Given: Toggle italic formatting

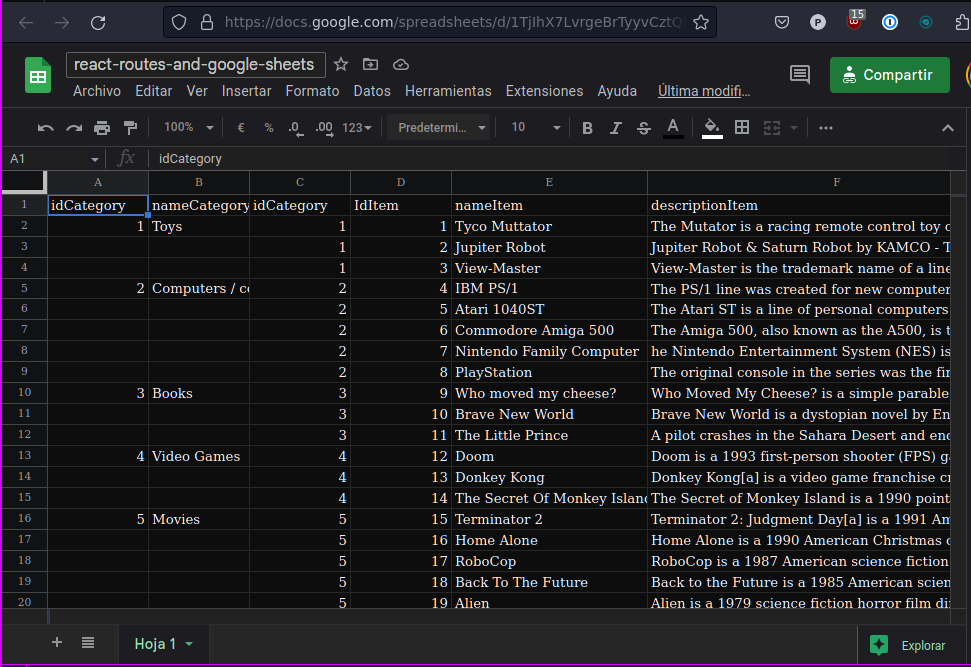Looking at the screenshot, I should 615,128.
